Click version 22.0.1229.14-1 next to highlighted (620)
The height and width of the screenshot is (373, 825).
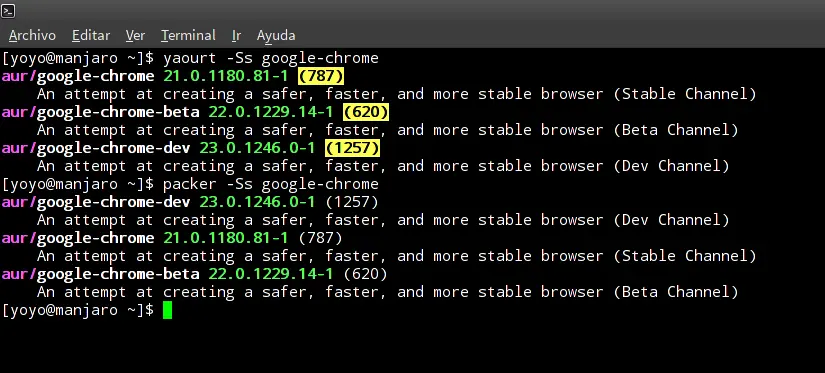point(271,112)
